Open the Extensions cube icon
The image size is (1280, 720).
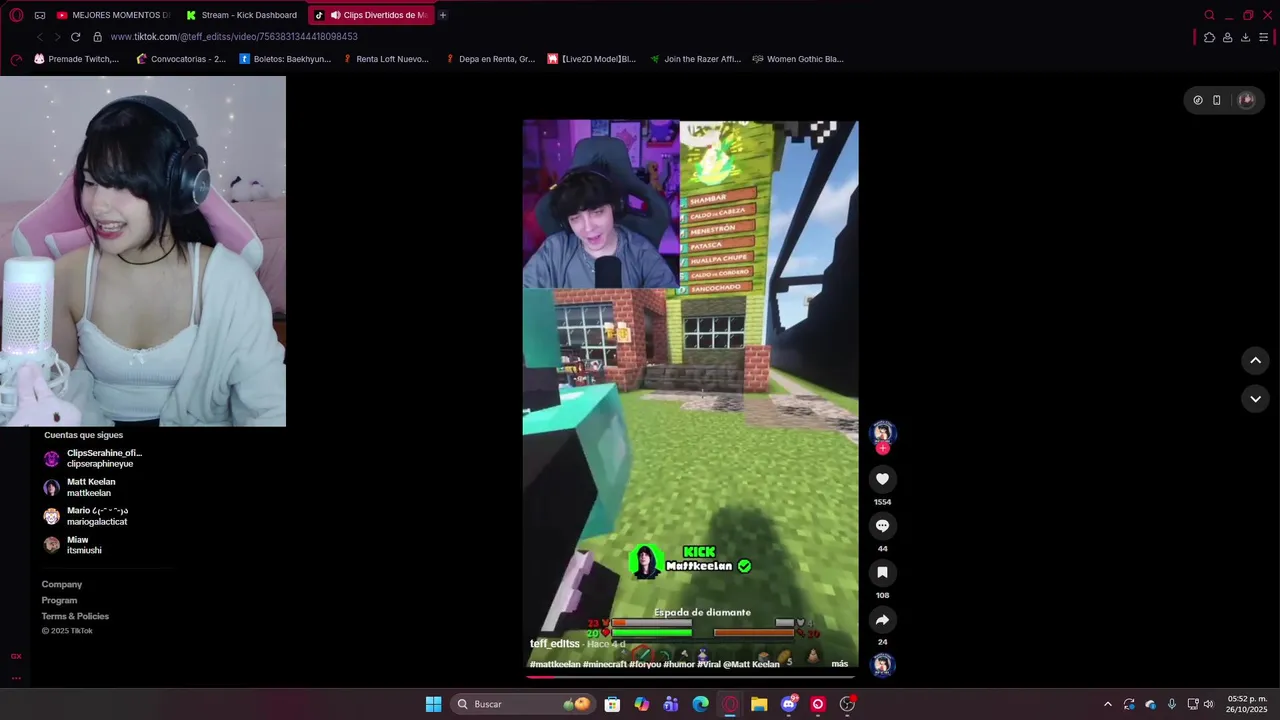(x=1209, y=37)
